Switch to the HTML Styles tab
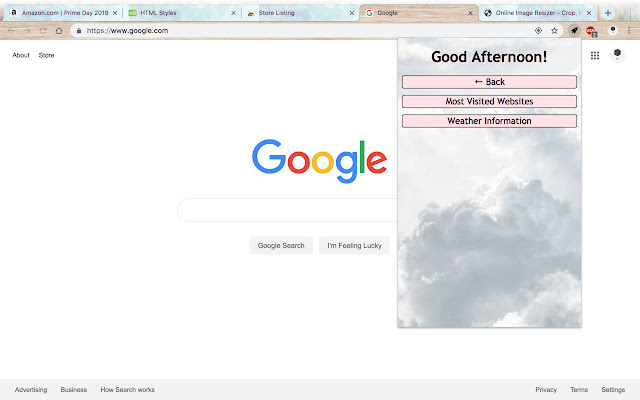This screenshot has height=400, width=640. click(181, 13)
